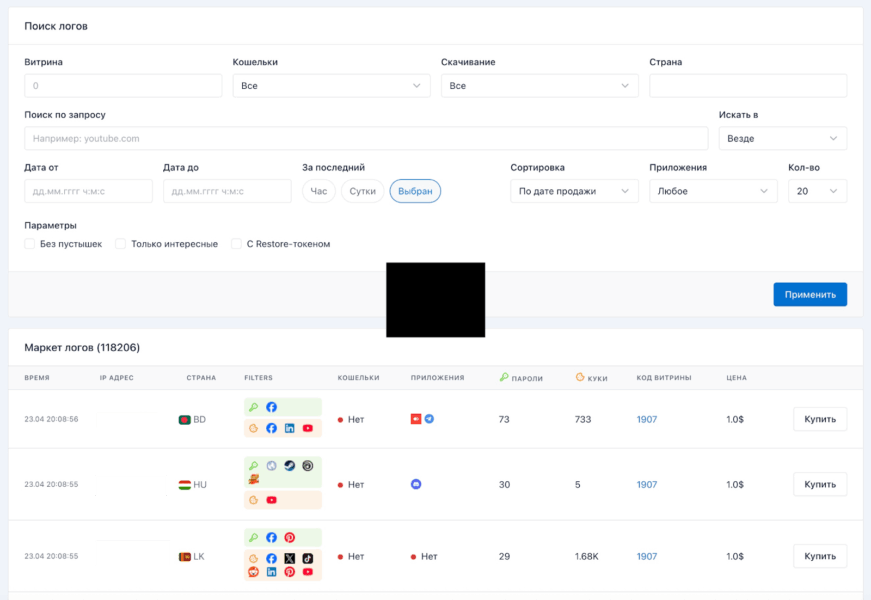Click the 'Дата от' date input
Screen dimensions: 871x600
click(x=88, y=191)
